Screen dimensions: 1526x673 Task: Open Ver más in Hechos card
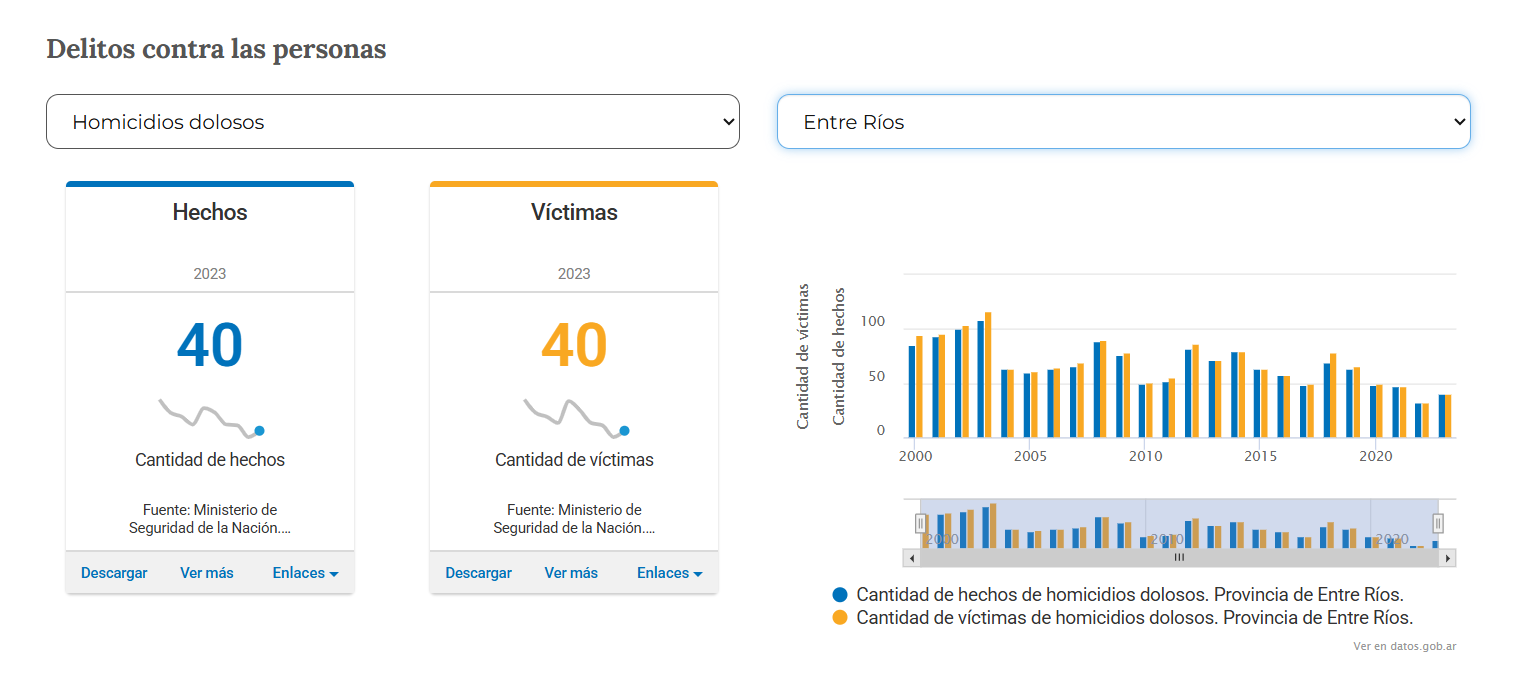[x=207, y=573]
